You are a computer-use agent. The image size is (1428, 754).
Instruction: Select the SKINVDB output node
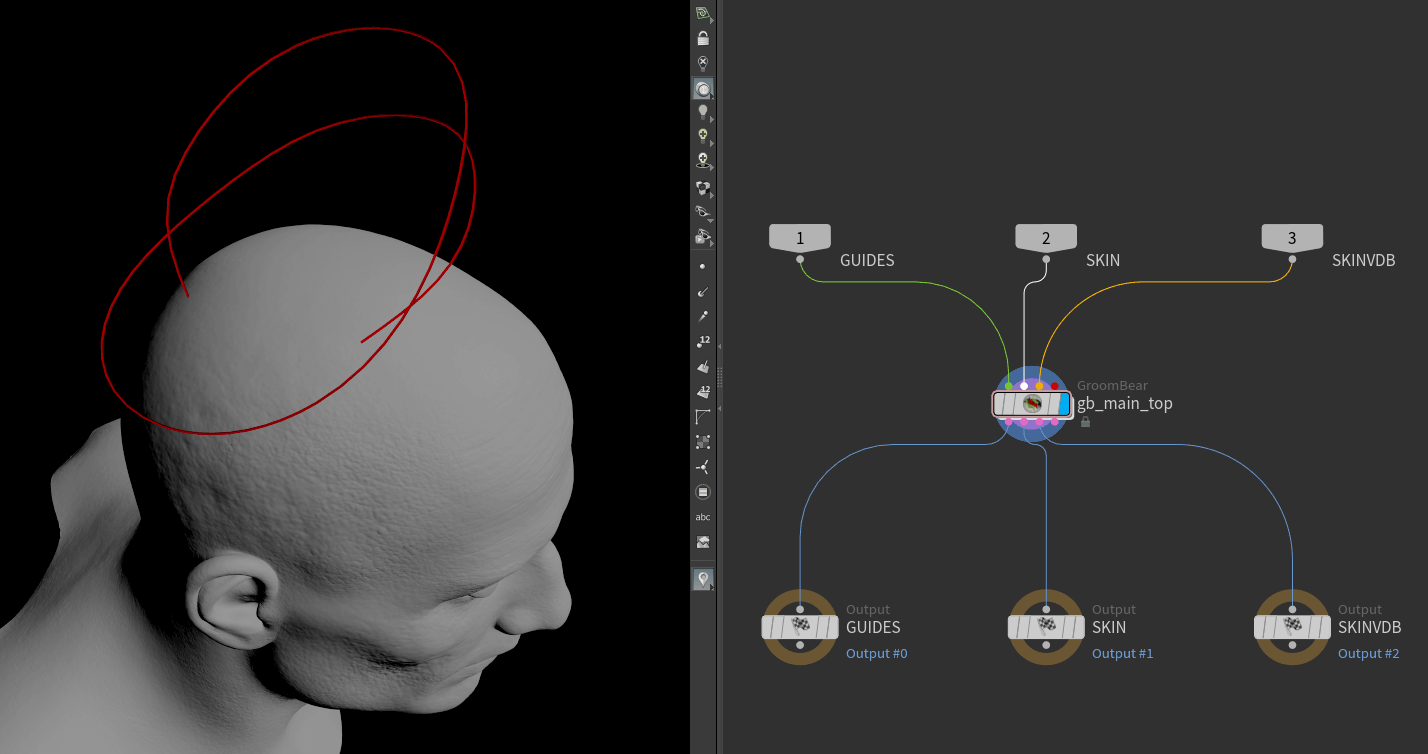coord(1292,627)
